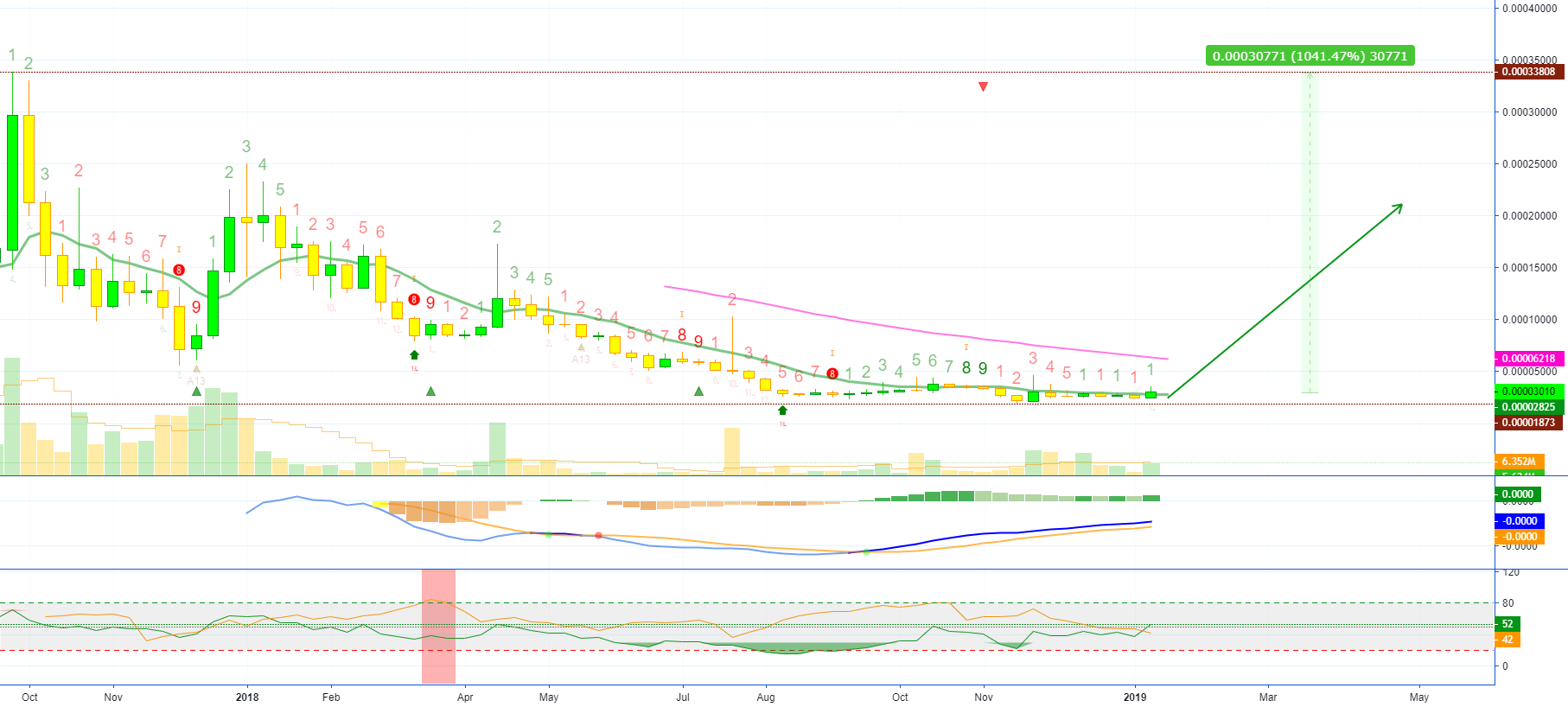Select the red crossover dot on the MACD line
Viewport: 1568px width, 707px height.
click(598, 536)
